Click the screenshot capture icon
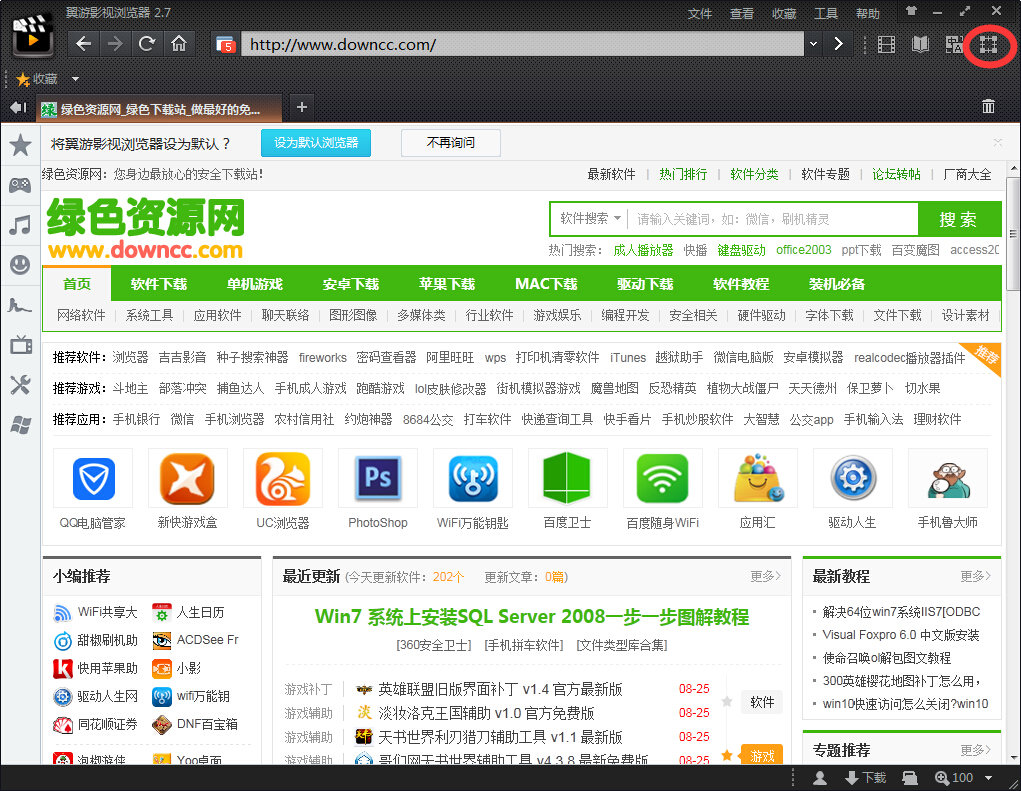The height and width of the screenshot is (791, 1021). (988, 44)
